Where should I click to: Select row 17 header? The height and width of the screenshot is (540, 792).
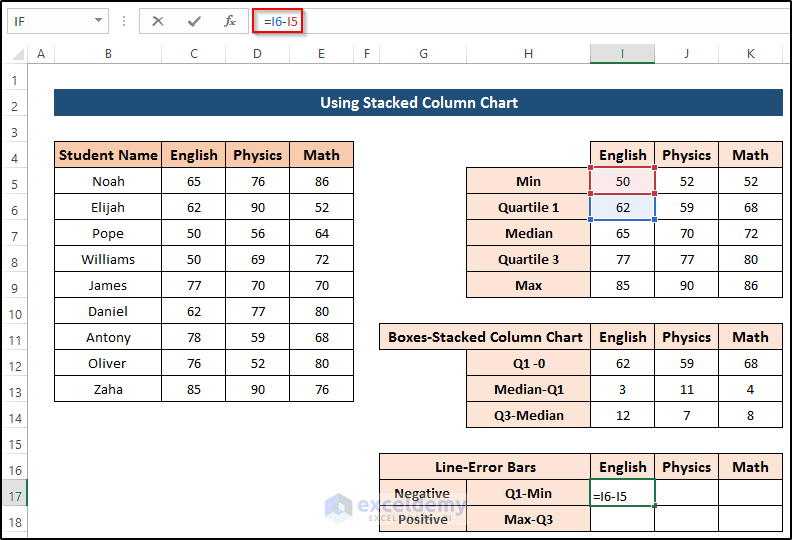pyautogui.click(x=15, y=493)
